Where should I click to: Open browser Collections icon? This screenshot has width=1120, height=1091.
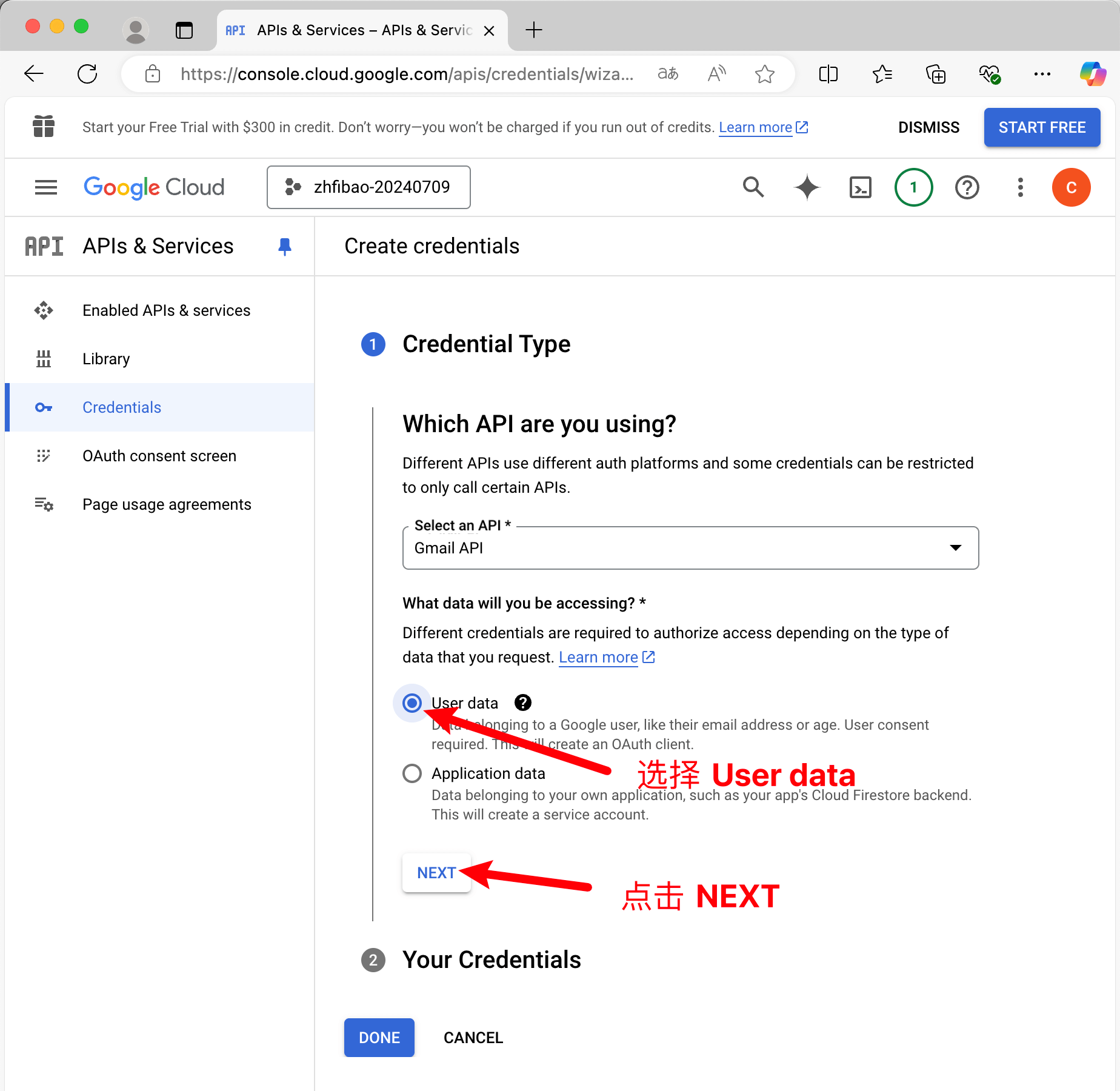pos(936,74)
